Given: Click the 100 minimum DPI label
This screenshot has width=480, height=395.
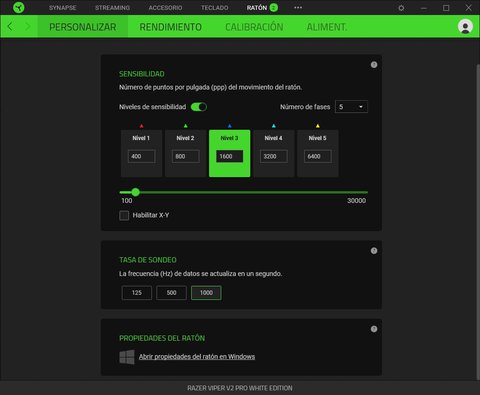Looking at the screenshot, I should pos(127,201).
